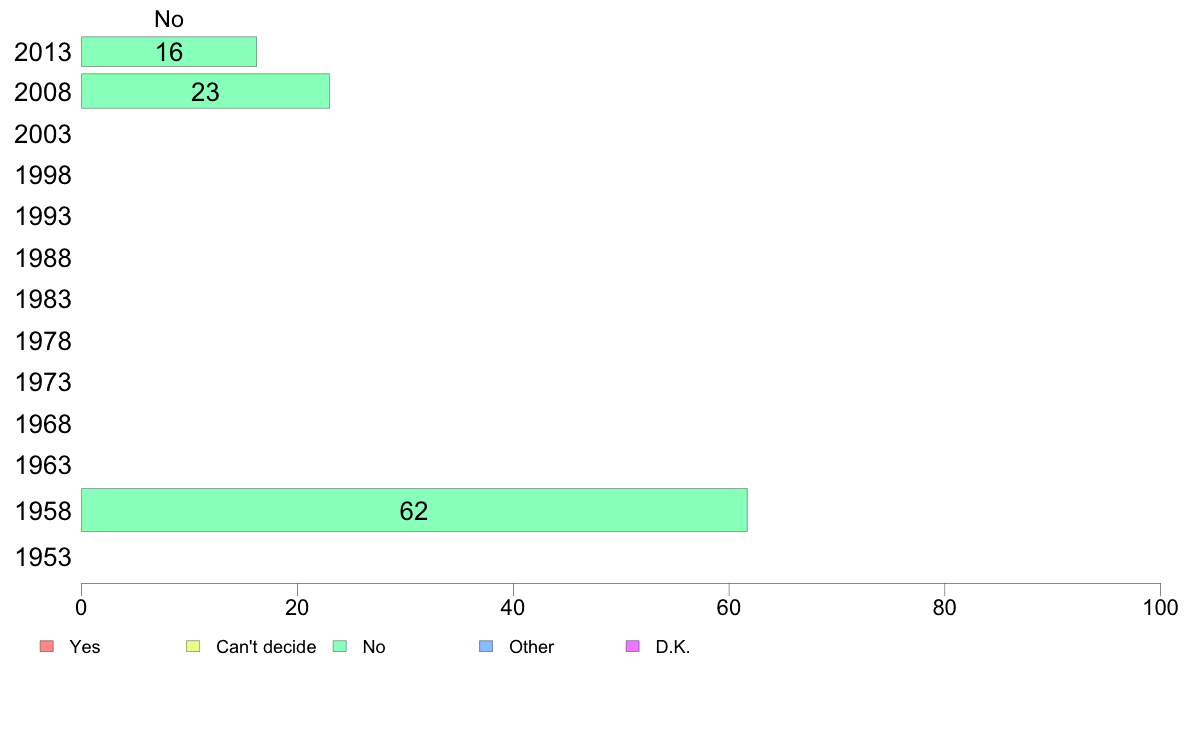Click the magenta D.K. legend swatch
Image resolution: width=1188 pixels, height=736 pixels.
(x=633, y=646)
